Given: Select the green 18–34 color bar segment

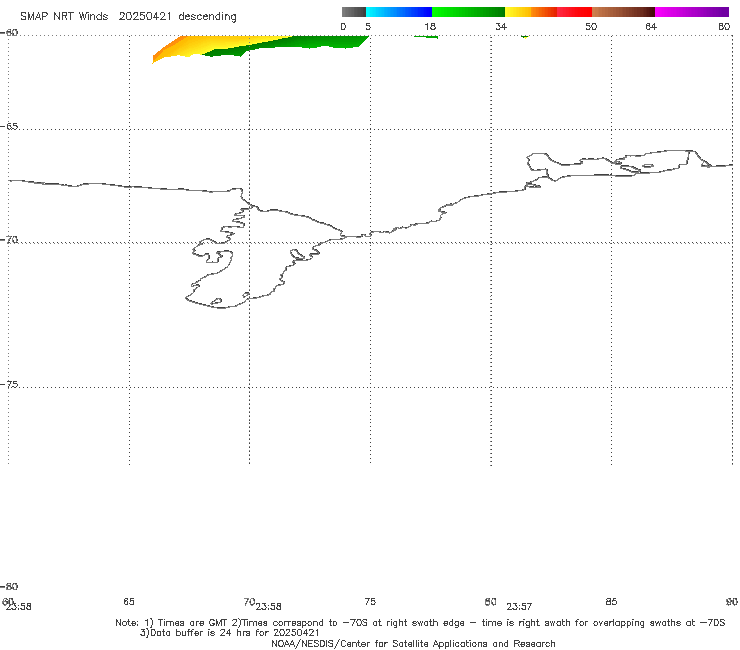Looking at the screenshot, I should pyautogui.click(x=468, y=12).
